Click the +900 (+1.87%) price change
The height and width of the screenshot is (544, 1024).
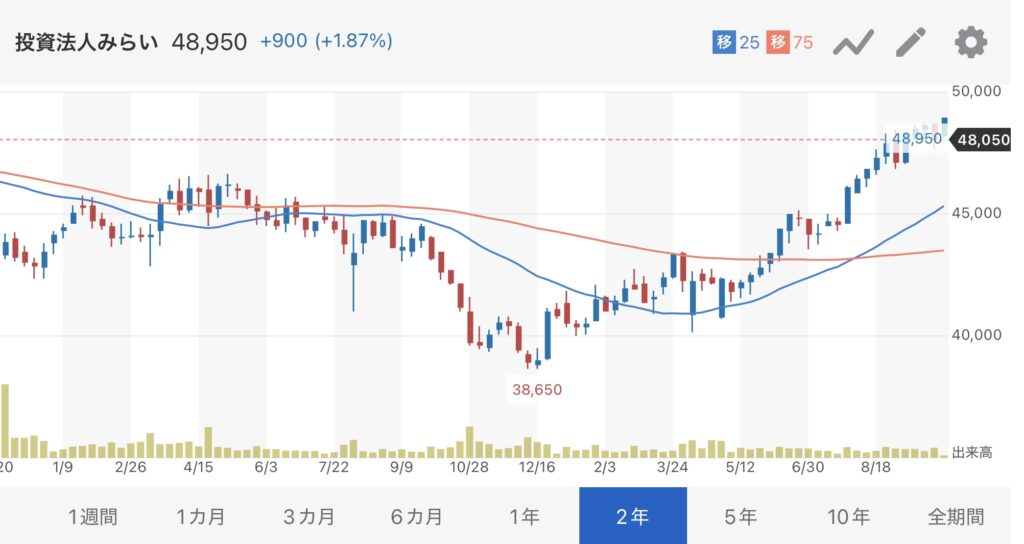[x=326, y=42]
